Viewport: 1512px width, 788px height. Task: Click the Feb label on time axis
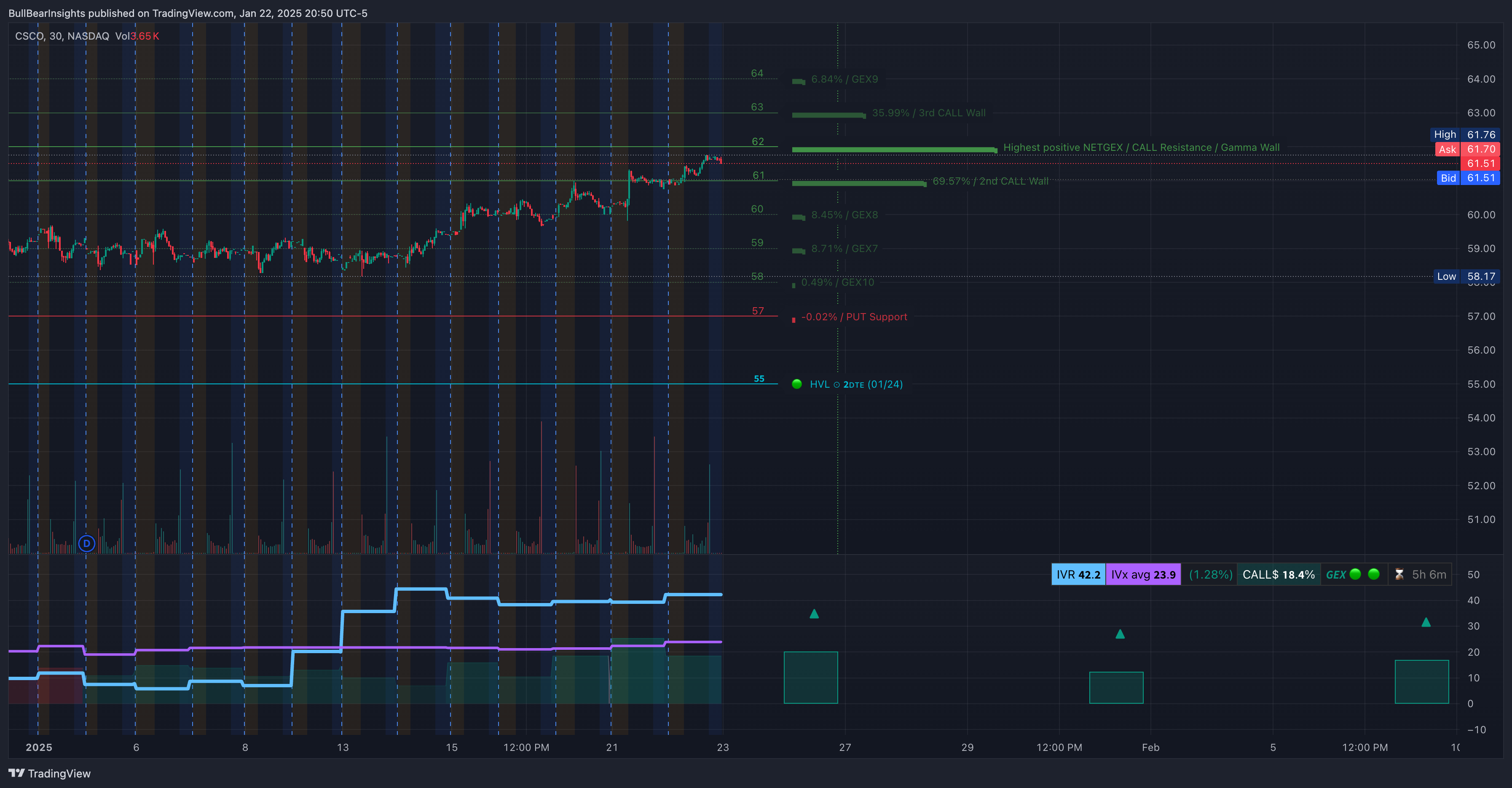[x=1150, y=748]
